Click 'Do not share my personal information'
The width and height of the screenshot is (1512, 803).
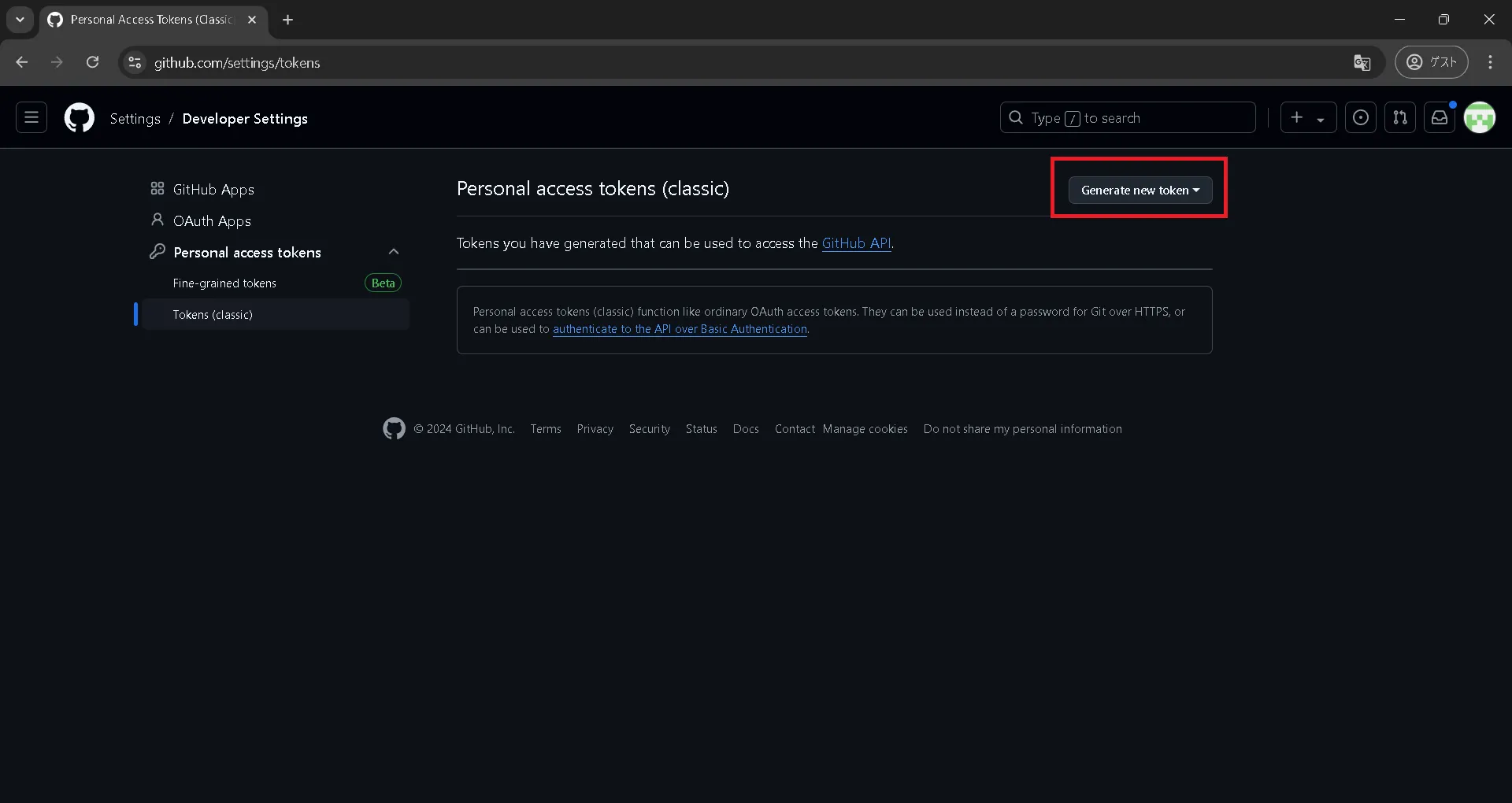(x=1022, y=429)
